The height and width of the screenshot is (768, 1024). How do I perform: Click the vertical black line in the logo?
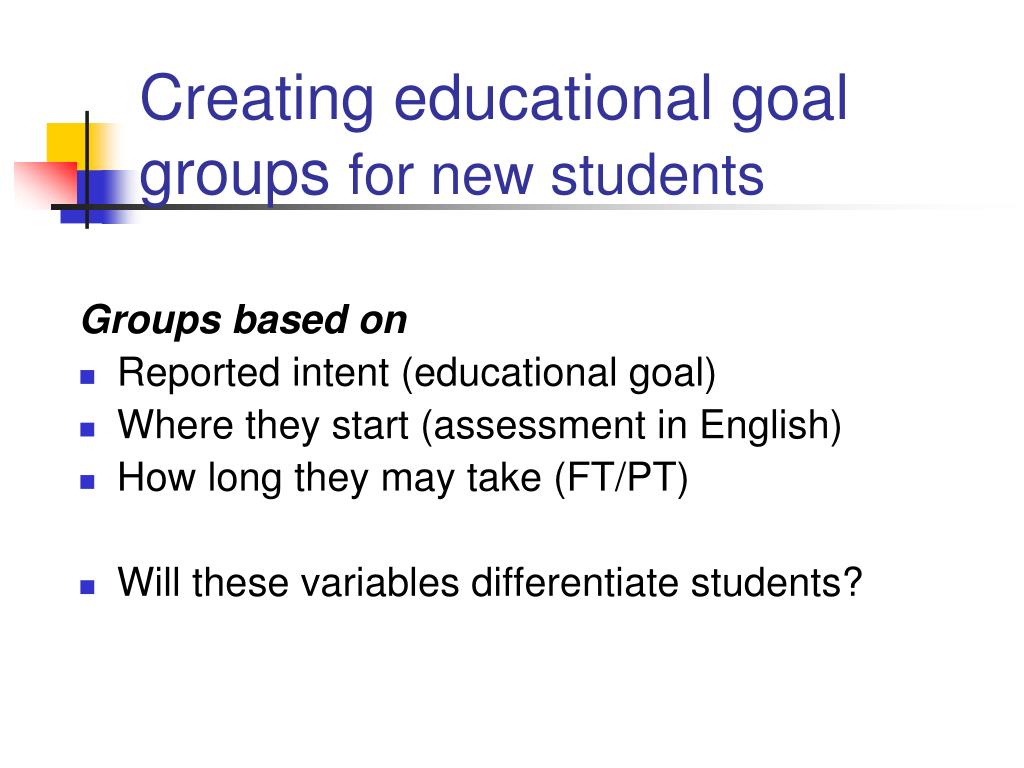pos(87,170)
